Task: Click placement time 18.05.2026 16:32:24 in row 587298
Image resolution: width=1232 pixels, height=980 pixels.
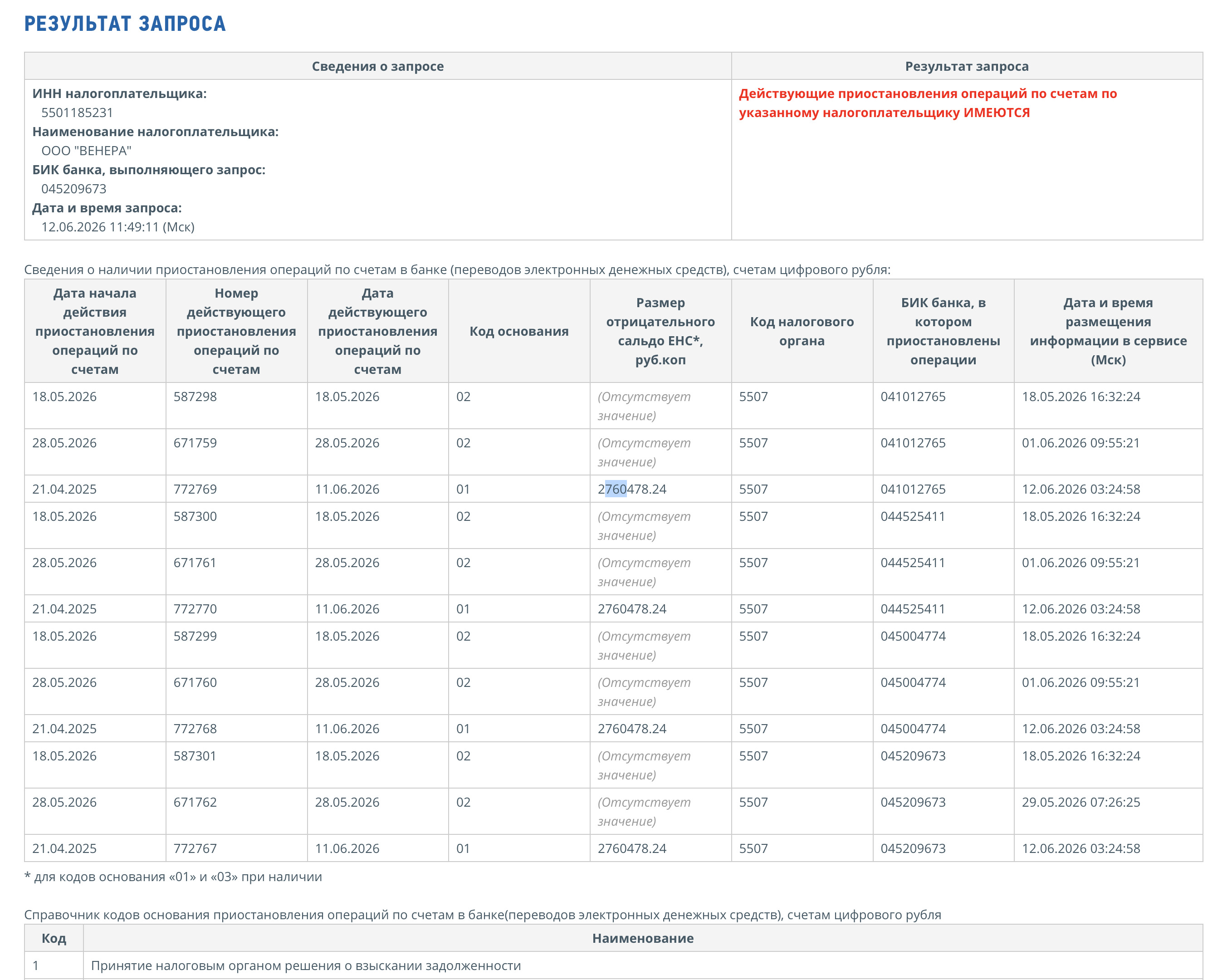Action: tap(1081, 397)
